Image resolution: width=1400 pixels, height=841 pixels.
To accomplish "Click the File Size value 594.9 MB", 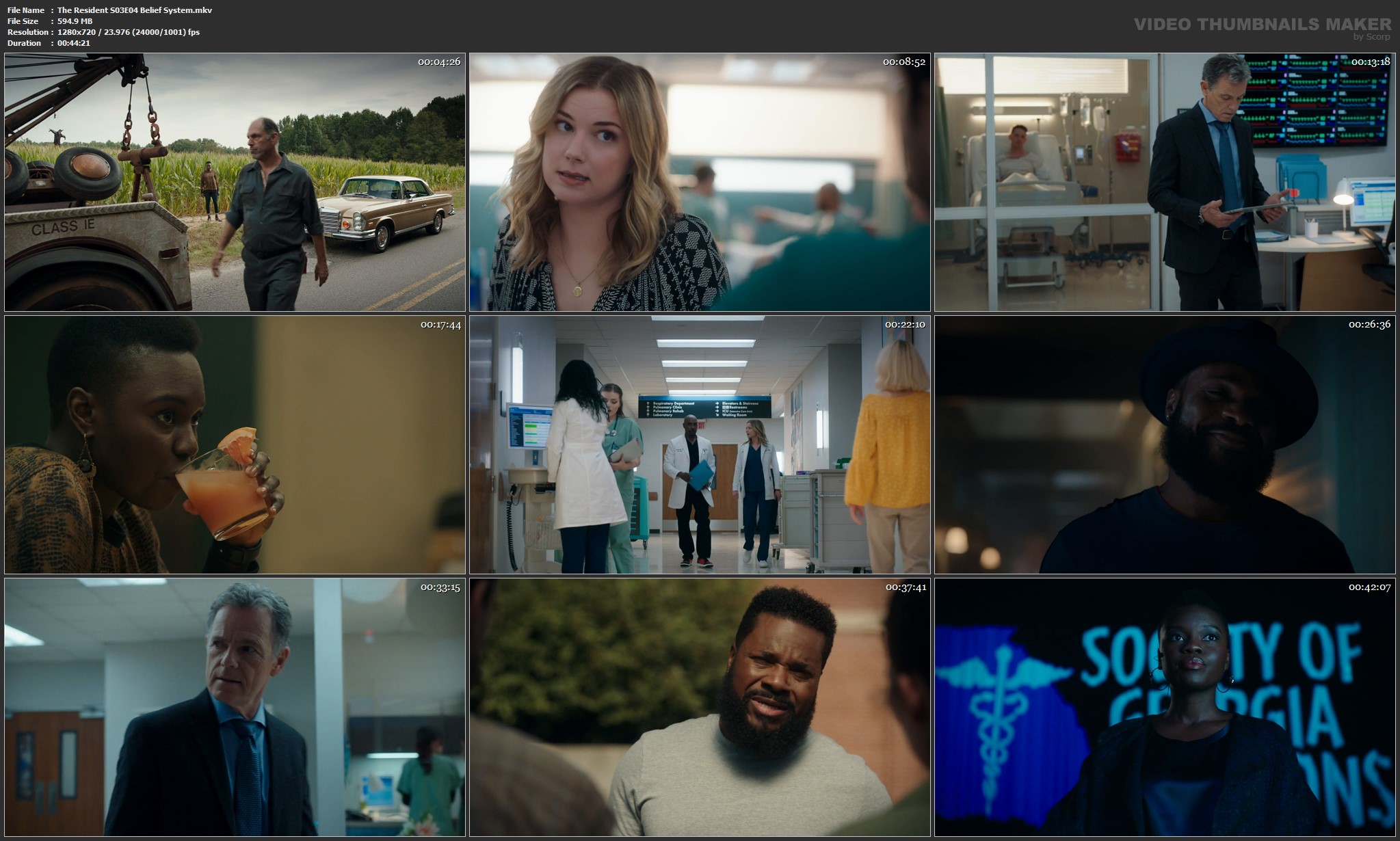I will pyautogui.click(x=75, y=21).
